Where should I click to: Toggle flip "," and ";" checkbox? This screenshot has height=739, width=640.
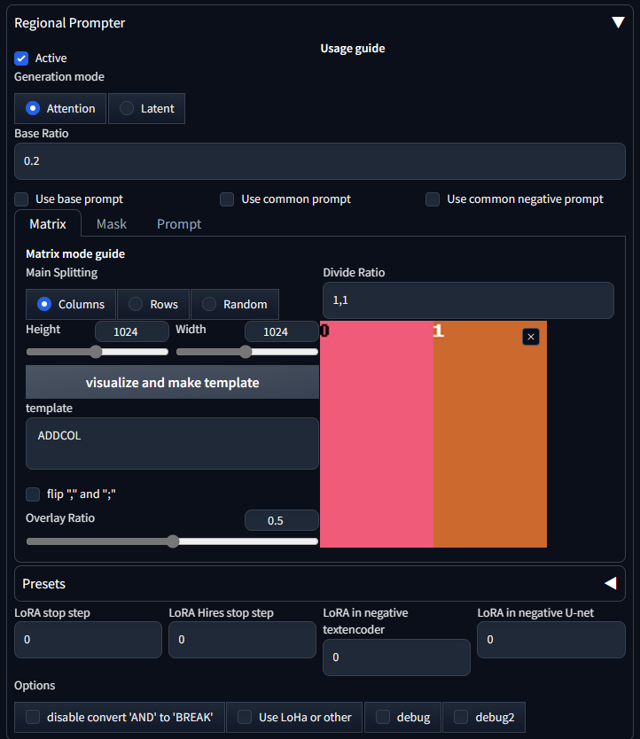coord(33,494)
